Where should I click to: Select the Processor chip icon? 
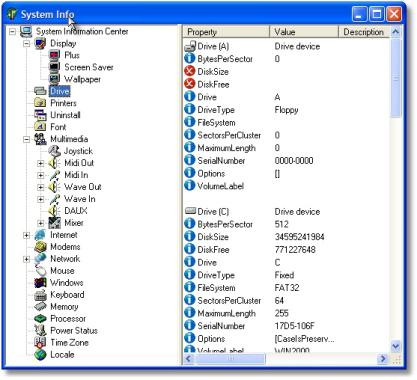(x=40, y=319)
